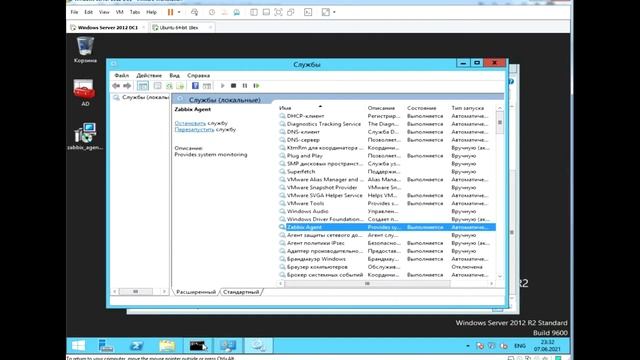Screen dimensions: 640x360
Task: Start the selected service with the play icon
Action: [x=222, y=86]
